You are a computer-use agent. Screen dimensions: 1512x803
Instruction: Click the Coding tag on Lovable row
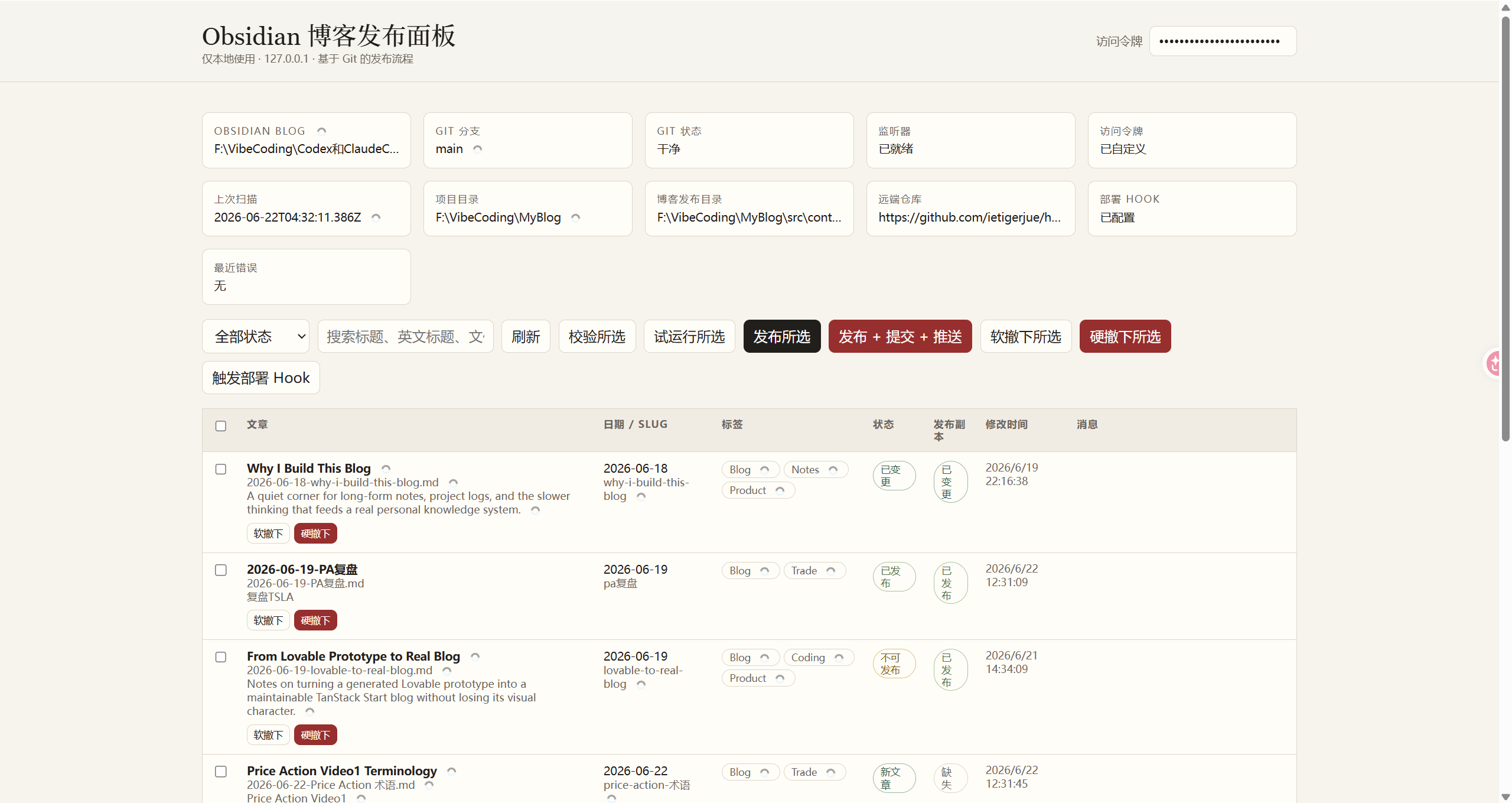point(819,658)
